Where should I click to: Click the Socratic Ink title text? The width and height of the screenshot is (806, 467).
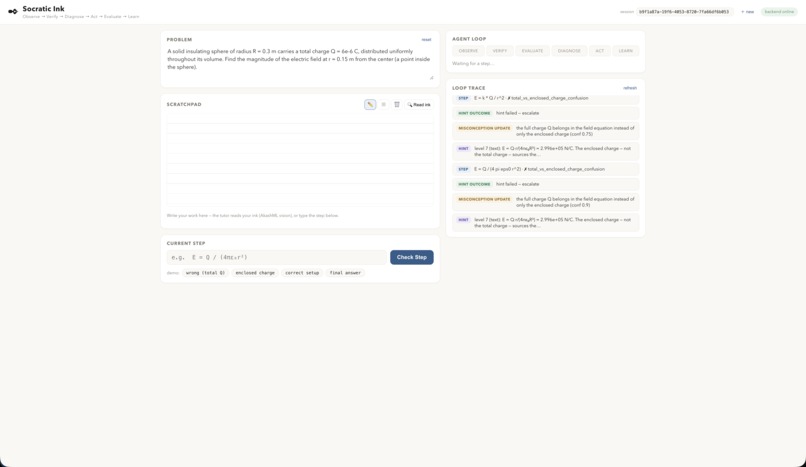(44, 9)
